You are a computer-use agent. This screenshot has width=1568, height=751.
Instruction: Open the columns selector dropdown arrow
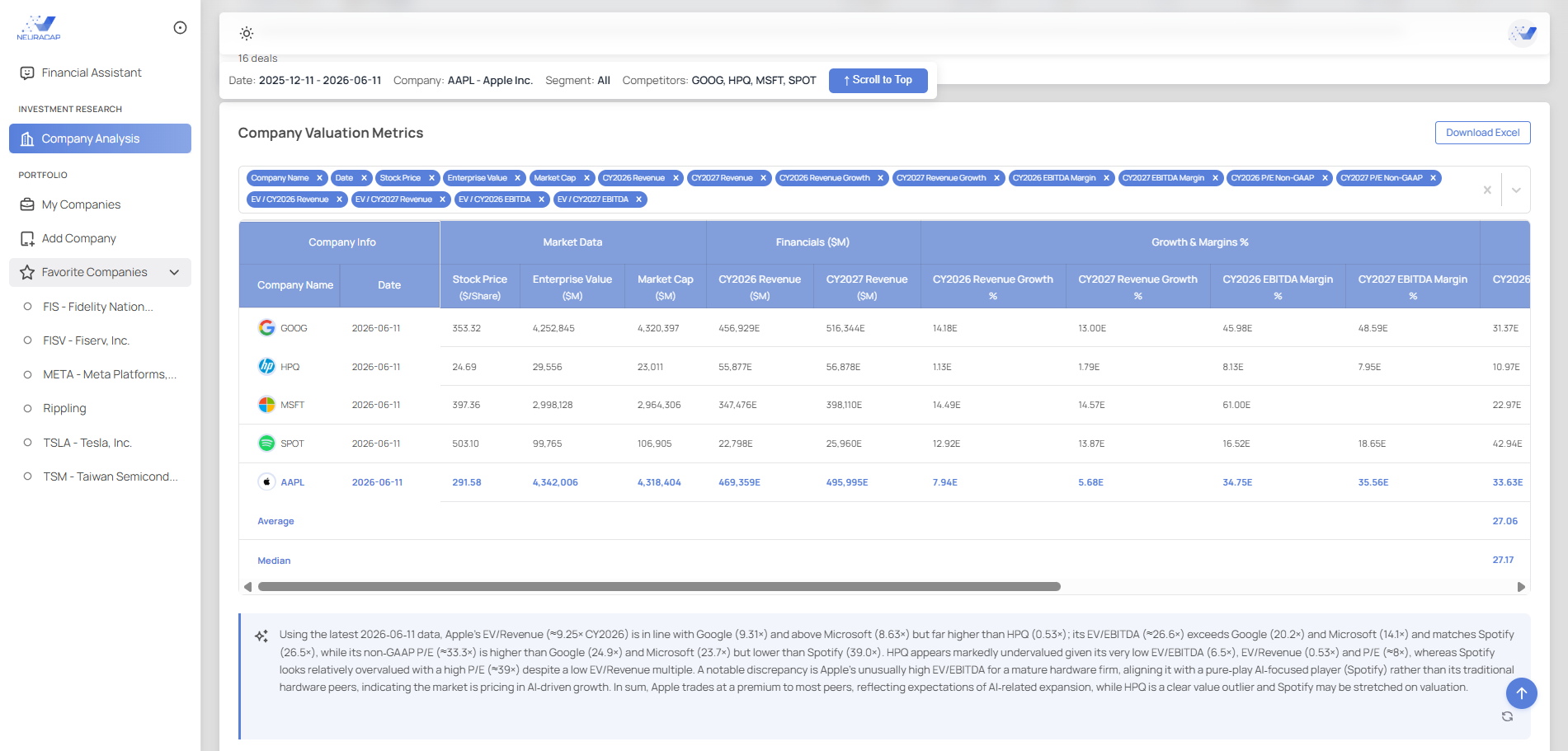tap(1516, 190)
